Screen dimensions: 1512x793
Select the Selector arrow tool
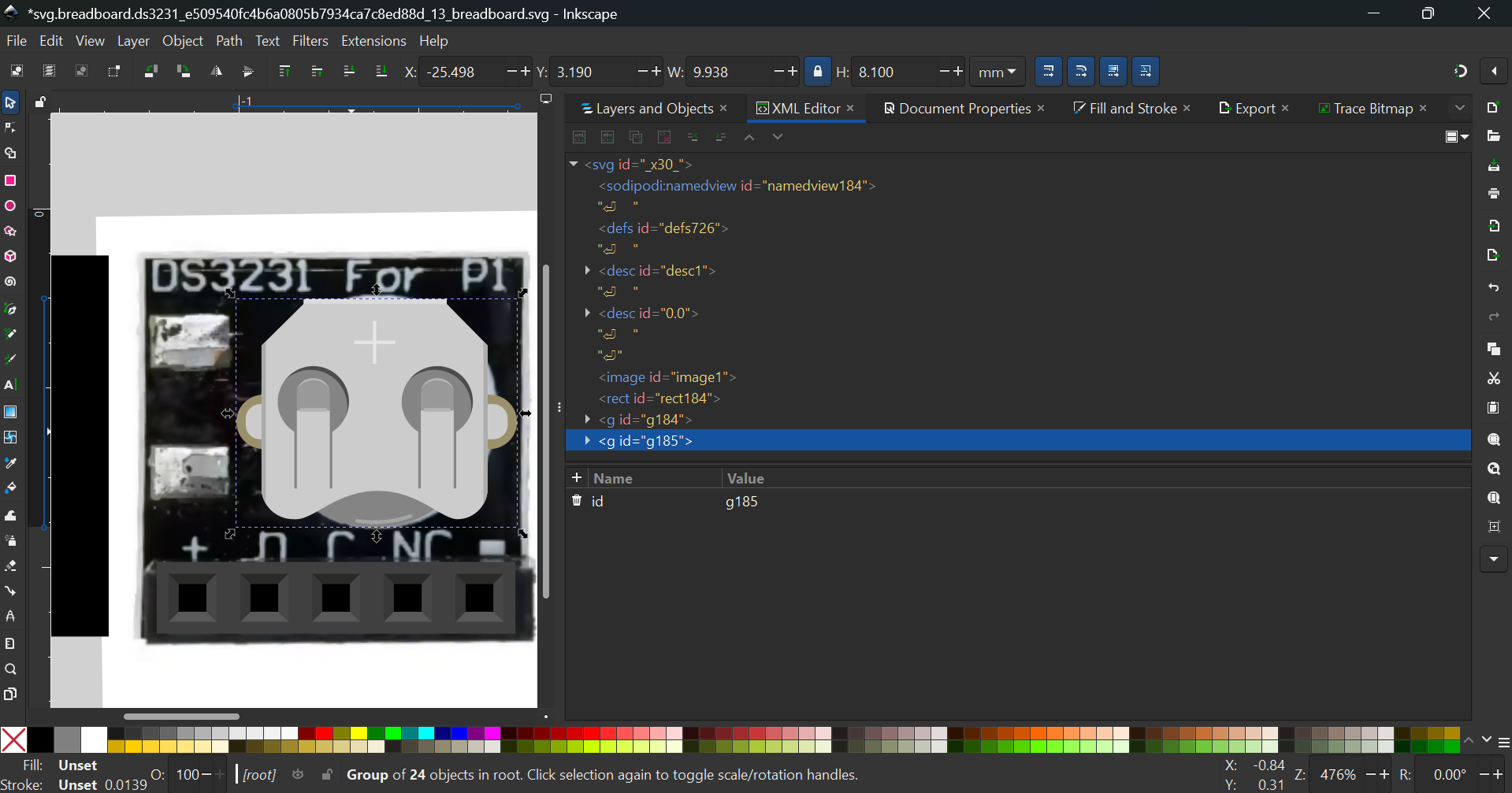(x=10, y=103)
